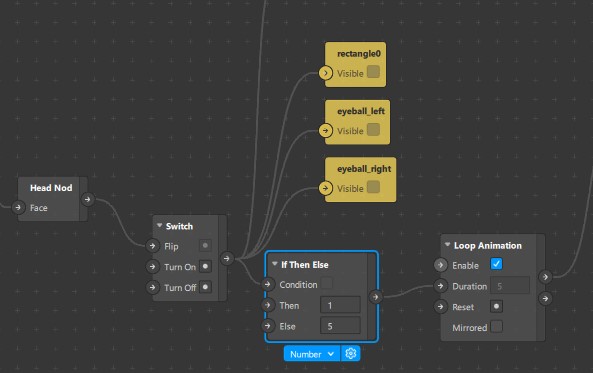Click the Head Nod output port arrow
593x373 pixels.
click(88, 199)
